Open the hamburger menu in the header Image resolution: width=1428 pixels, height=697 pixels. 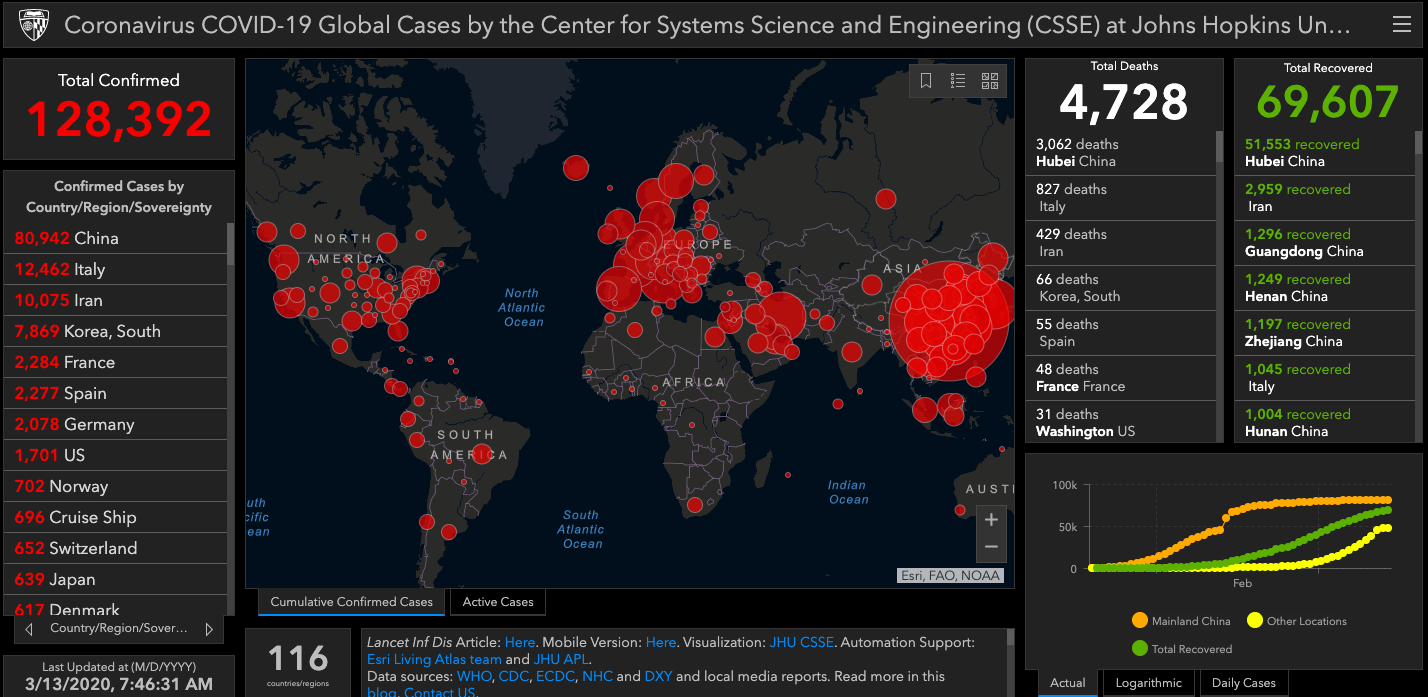pyautogui.click(x=1401, y=25)
